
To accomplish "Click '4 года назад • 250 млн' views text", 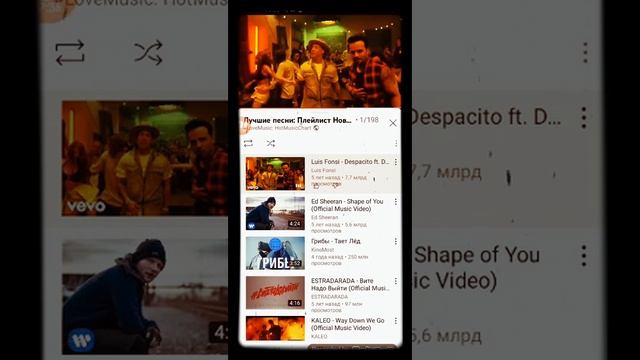I will click(x=340, y=257).
